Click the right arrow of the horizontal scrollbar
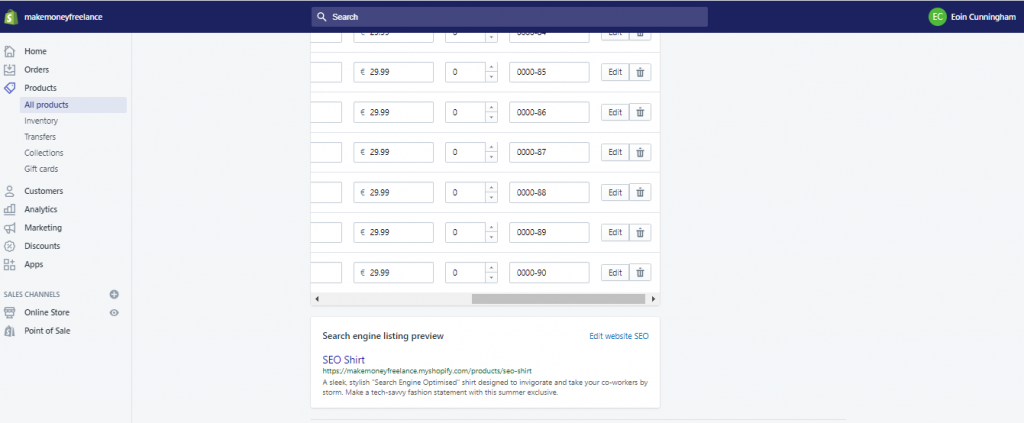This screenshot has width=1024, height=423. click(x=653, y=299)
